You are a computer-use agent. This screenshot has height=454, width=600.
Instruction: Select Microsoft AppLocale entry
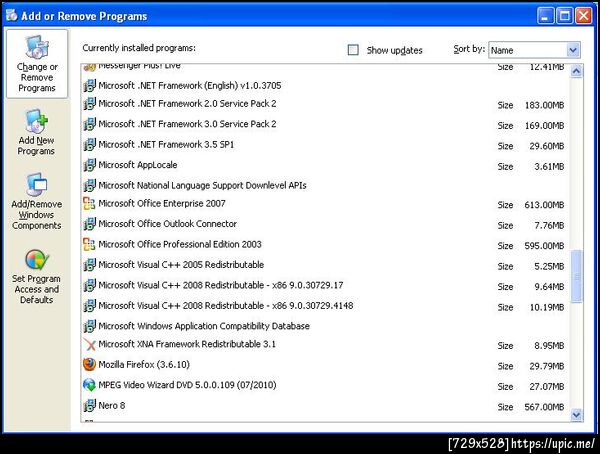click(138, 165)
